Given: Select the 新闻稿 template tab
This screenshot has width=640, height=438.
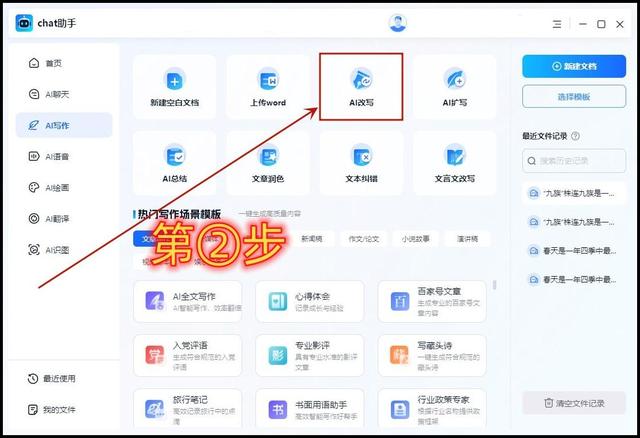Looking at the screenshot, I should tap(312, 239).
